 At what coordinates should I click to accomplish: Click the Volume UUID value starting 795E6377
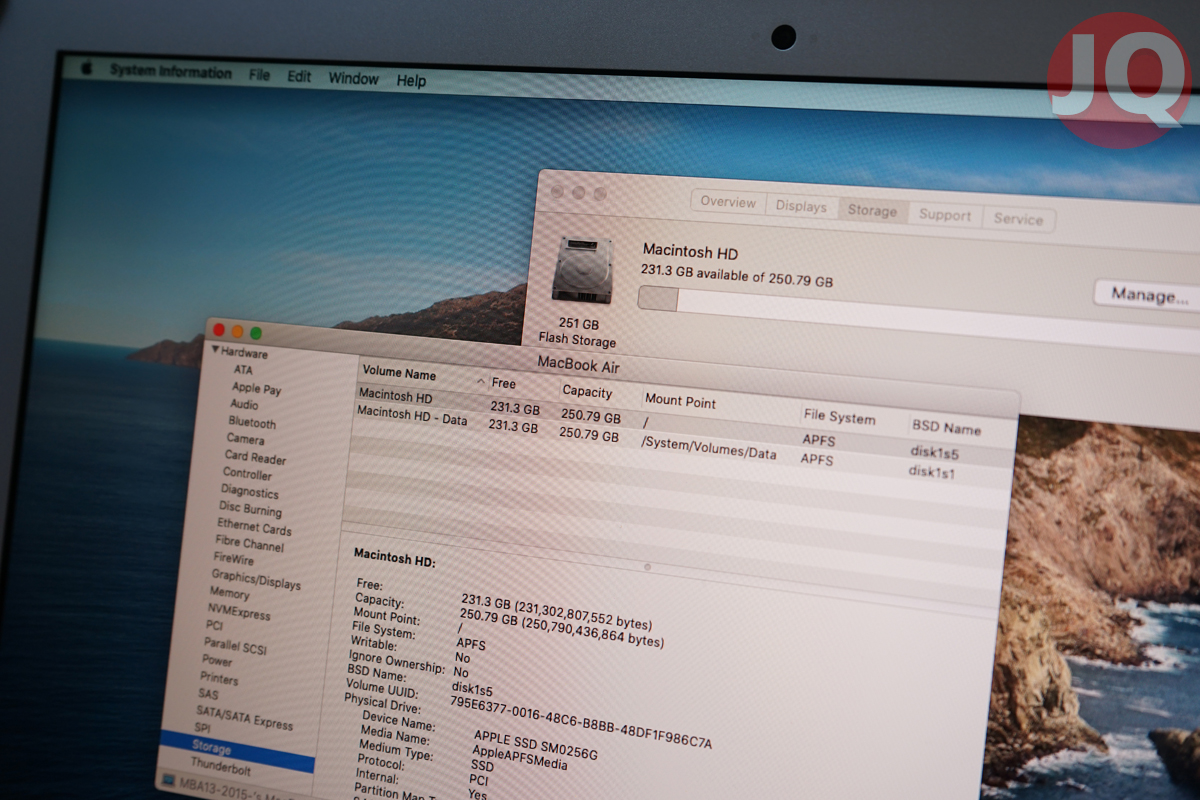(x=581, y=722)
